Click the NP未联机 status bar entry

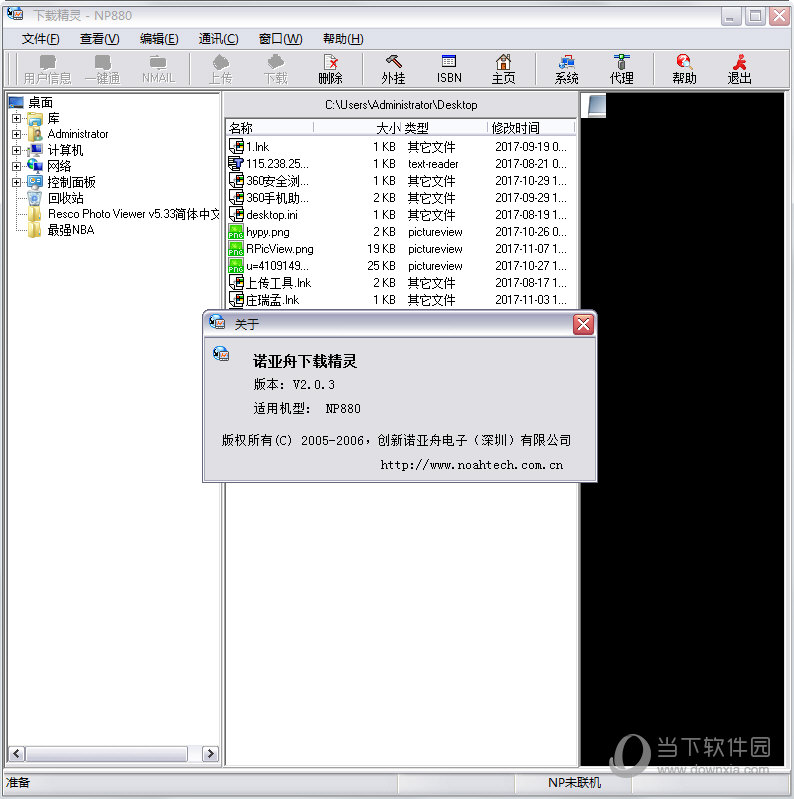pos(574,783)
